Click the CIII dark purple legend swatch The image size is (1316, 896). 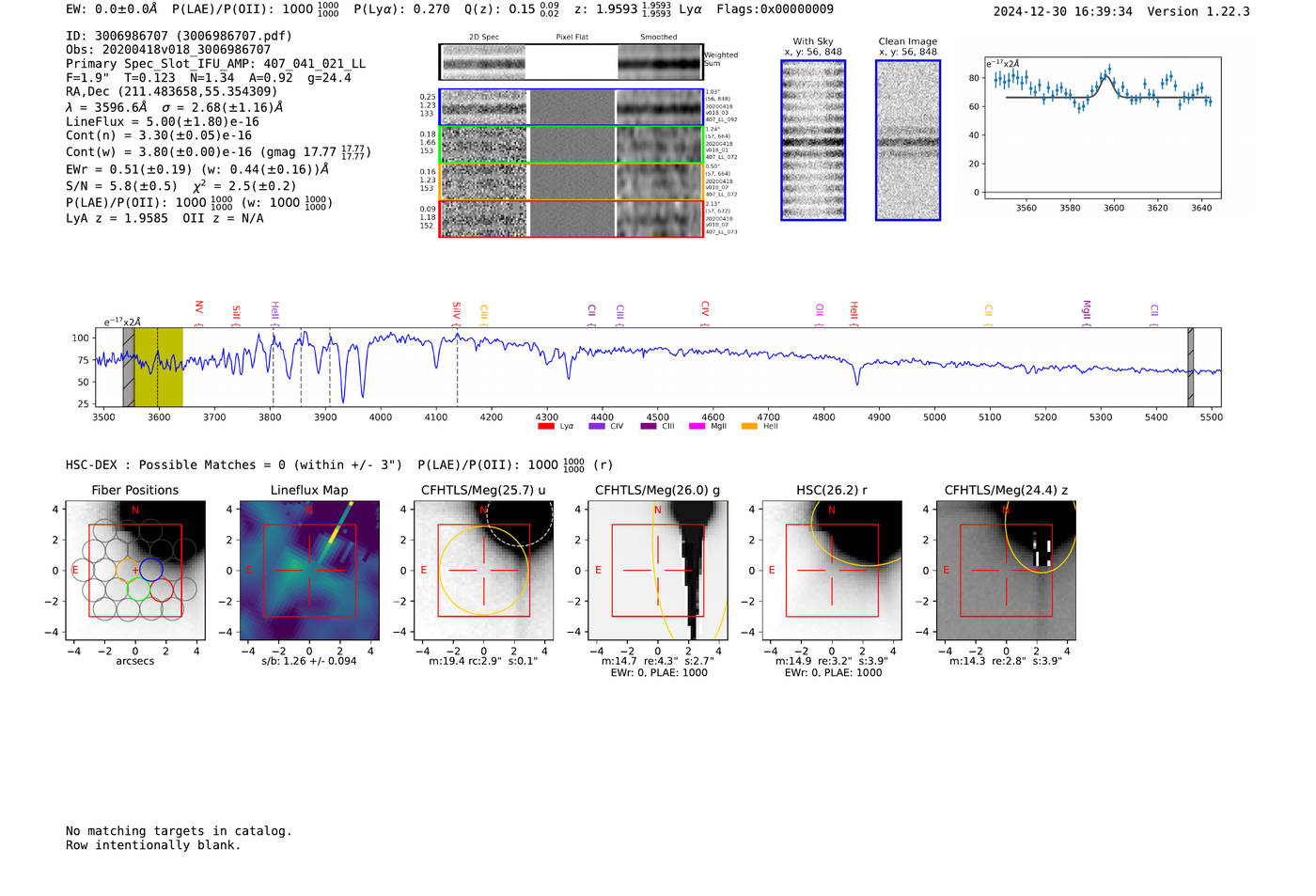[649, 426]
